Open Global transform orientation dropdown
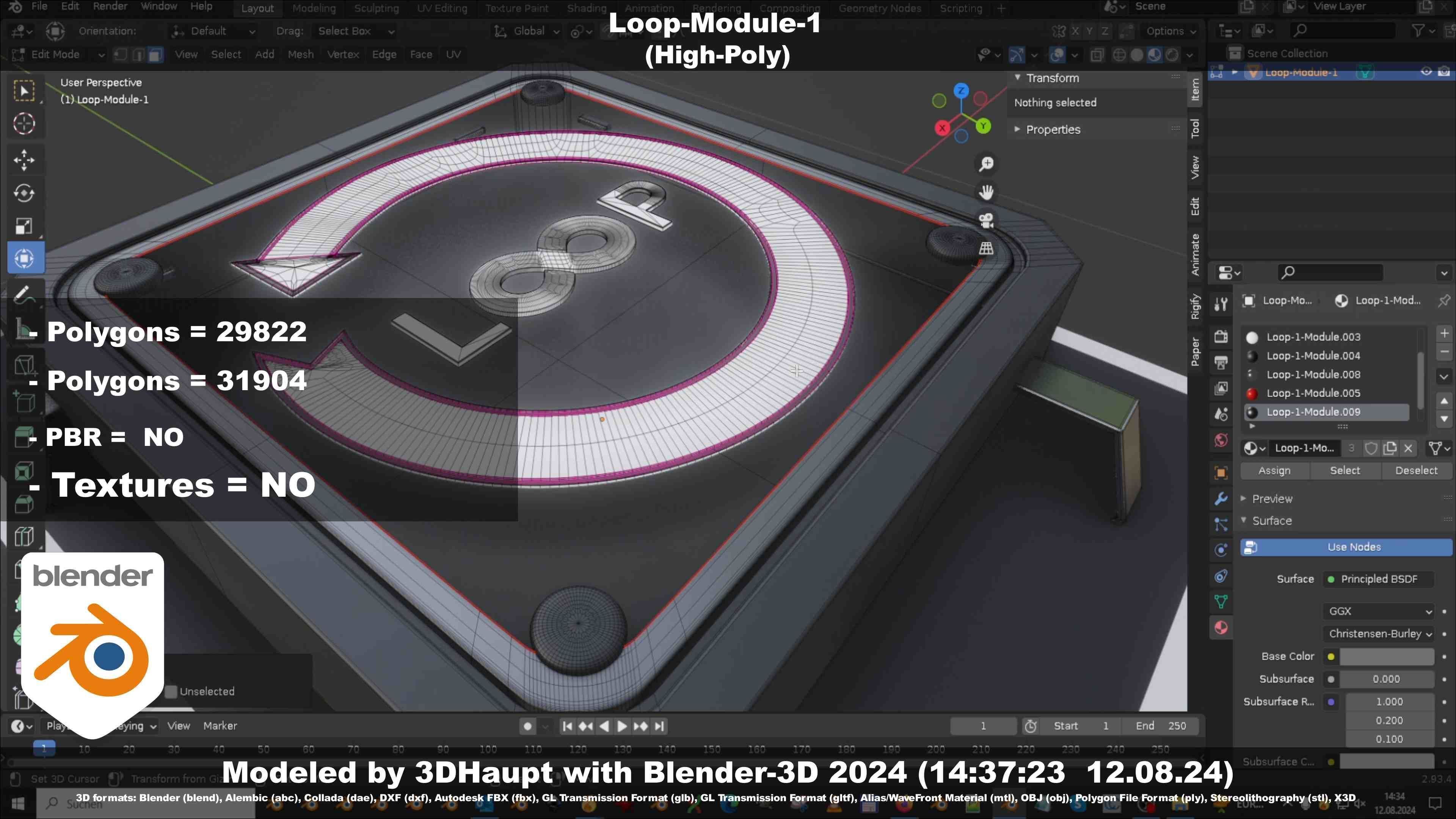This screenshot has width=1456, height=819. tap(526, 31)
